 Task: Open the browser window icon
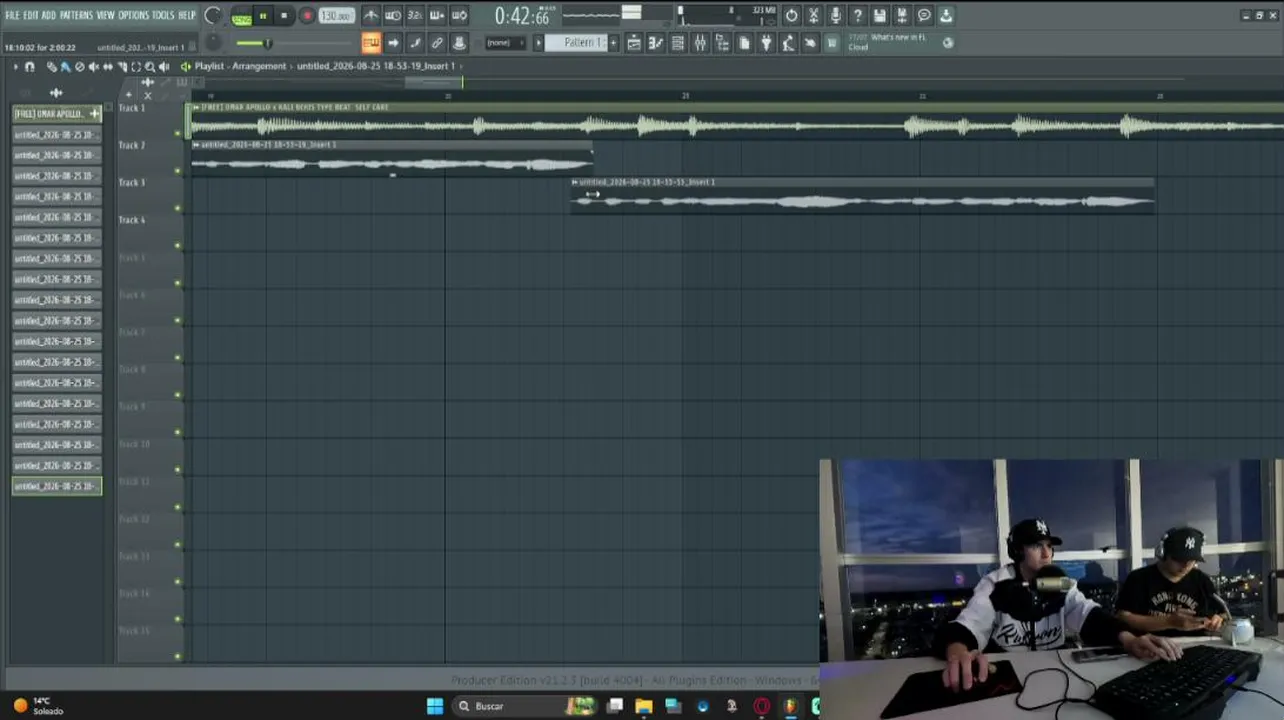[x=722, y=43]
